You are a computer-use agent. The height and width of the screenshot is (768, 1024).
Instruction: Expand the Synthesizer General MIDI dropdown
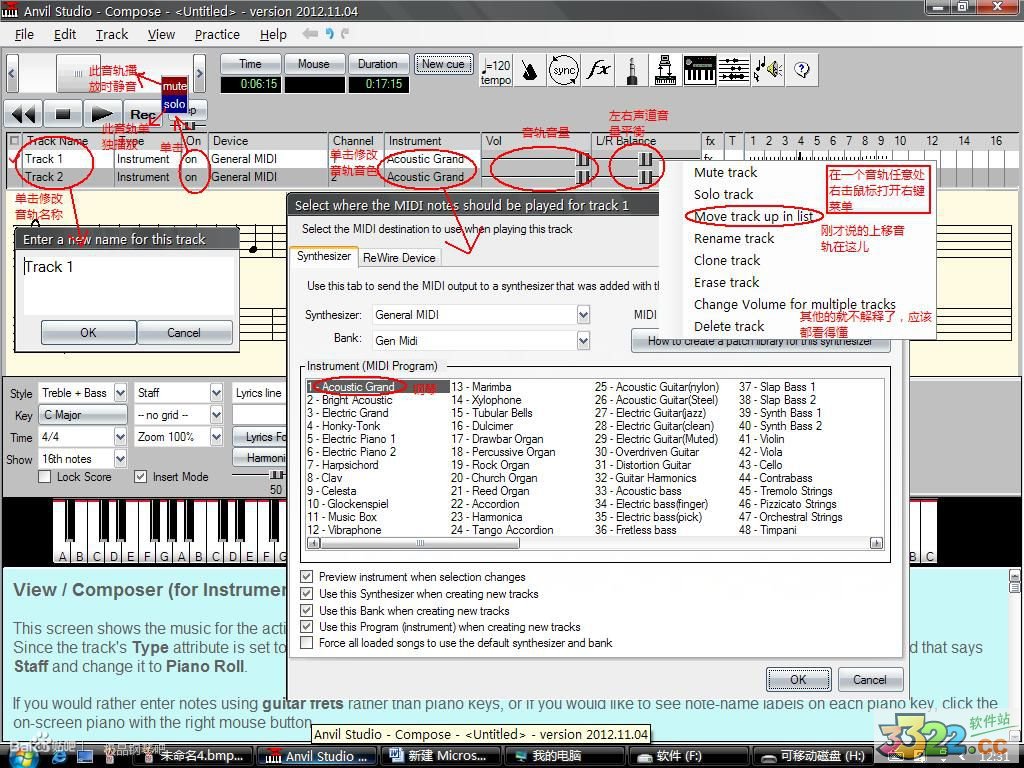pos(583,315)
